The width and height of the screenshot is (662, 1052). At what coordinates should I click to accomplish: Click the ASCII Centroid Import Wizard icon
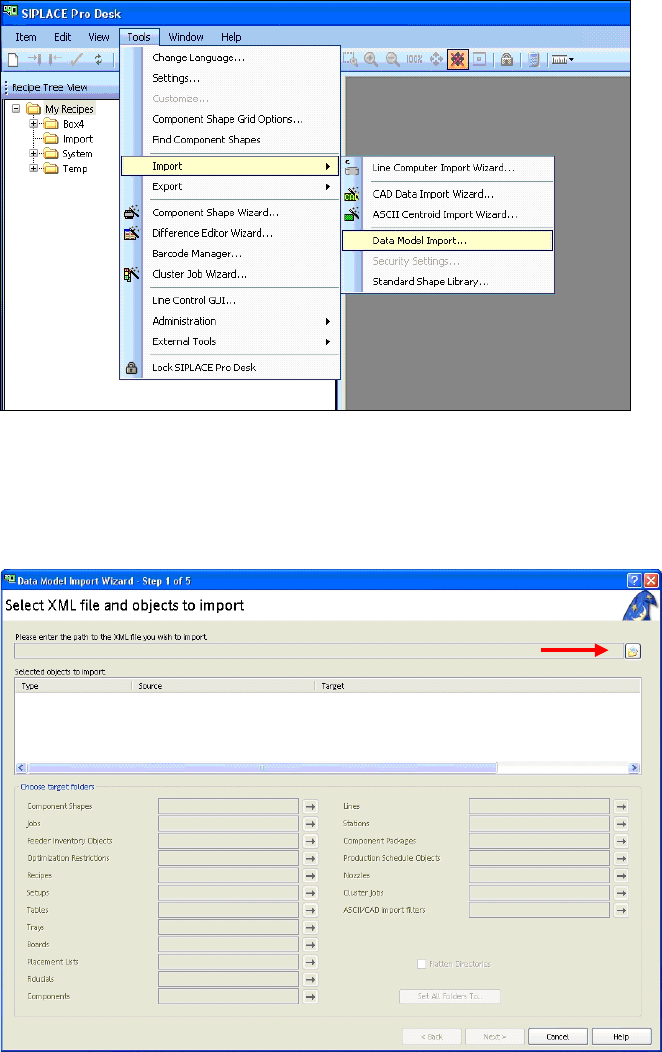tap(351, 215)
